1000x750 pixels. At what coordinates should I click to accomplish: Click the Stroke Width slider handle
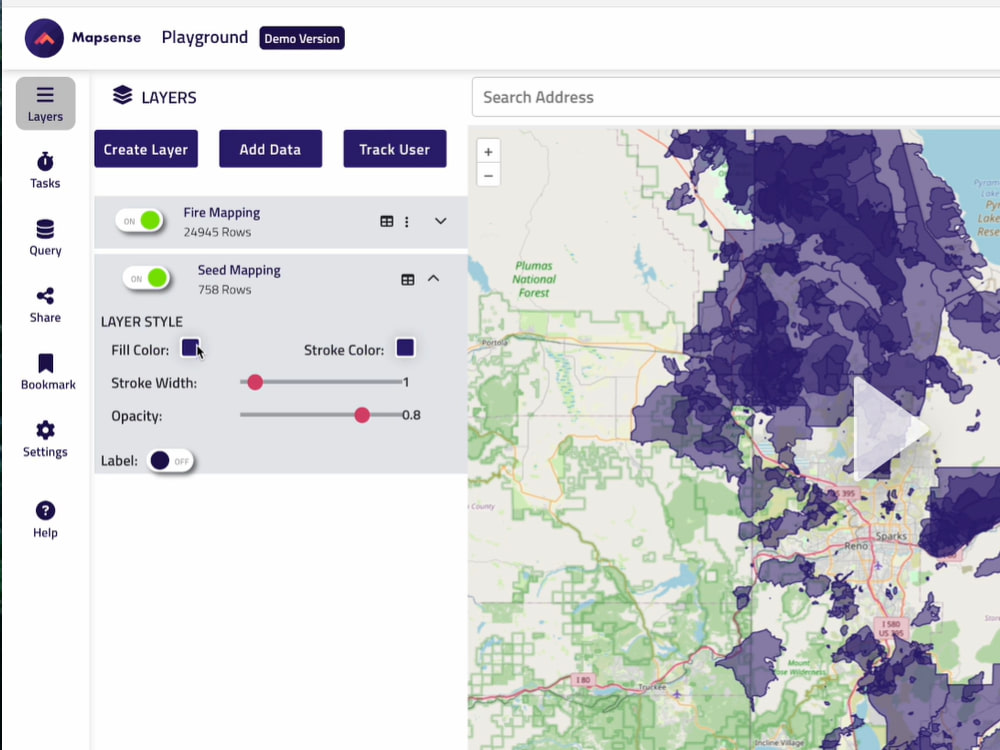[x=255, y=382]
